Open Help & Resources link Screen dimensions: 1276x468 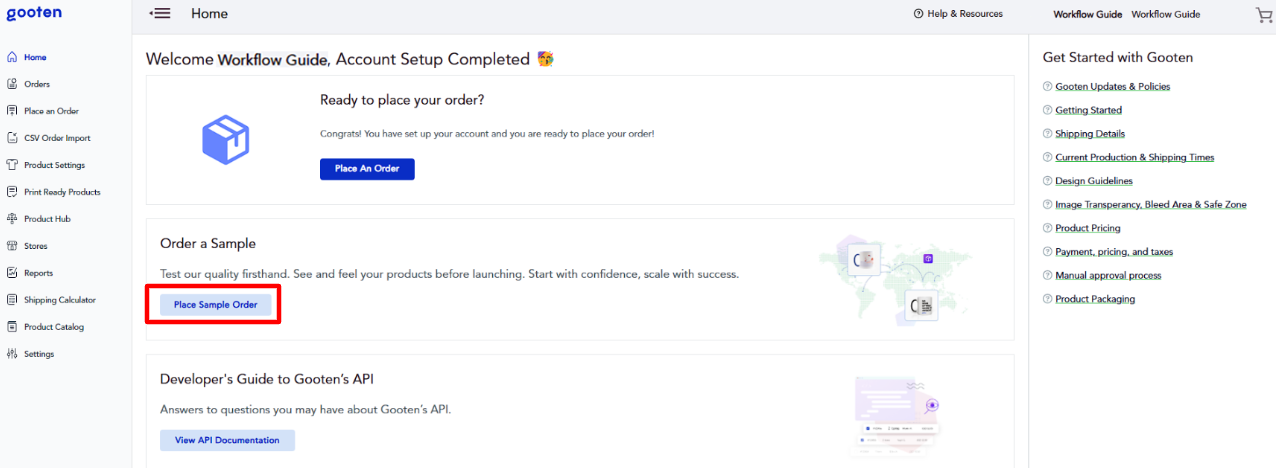tap(965, 14)
